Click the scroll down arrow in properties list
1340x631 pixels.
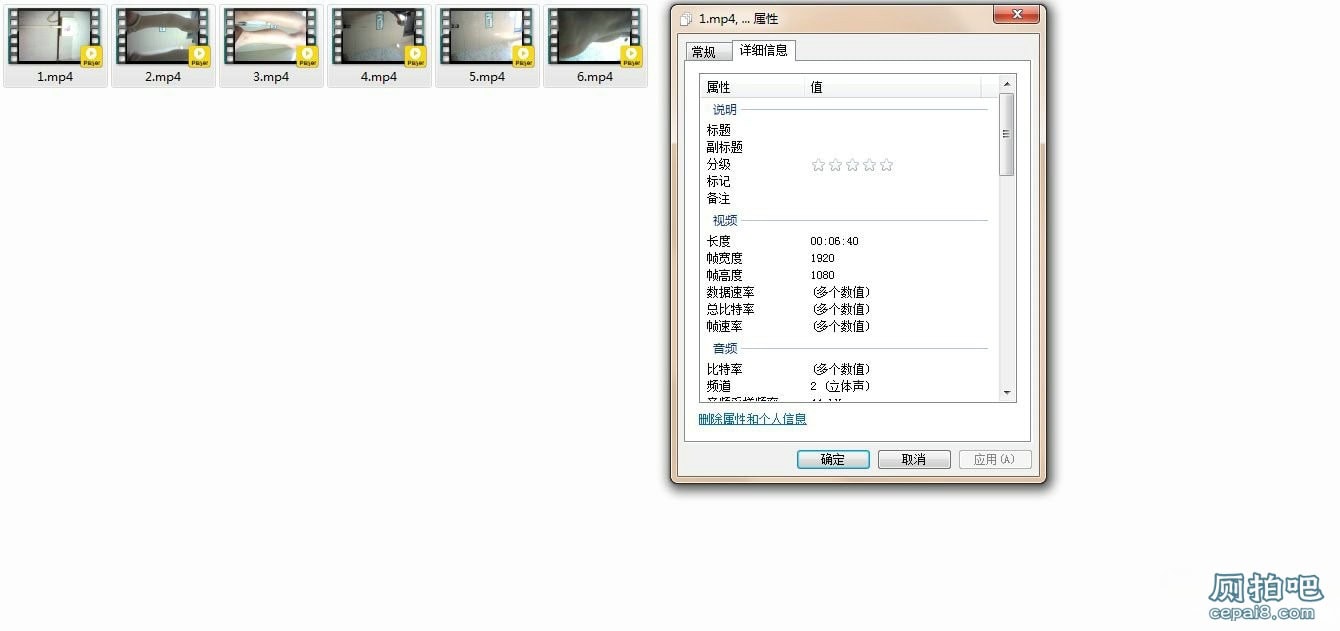[1007, 393]
